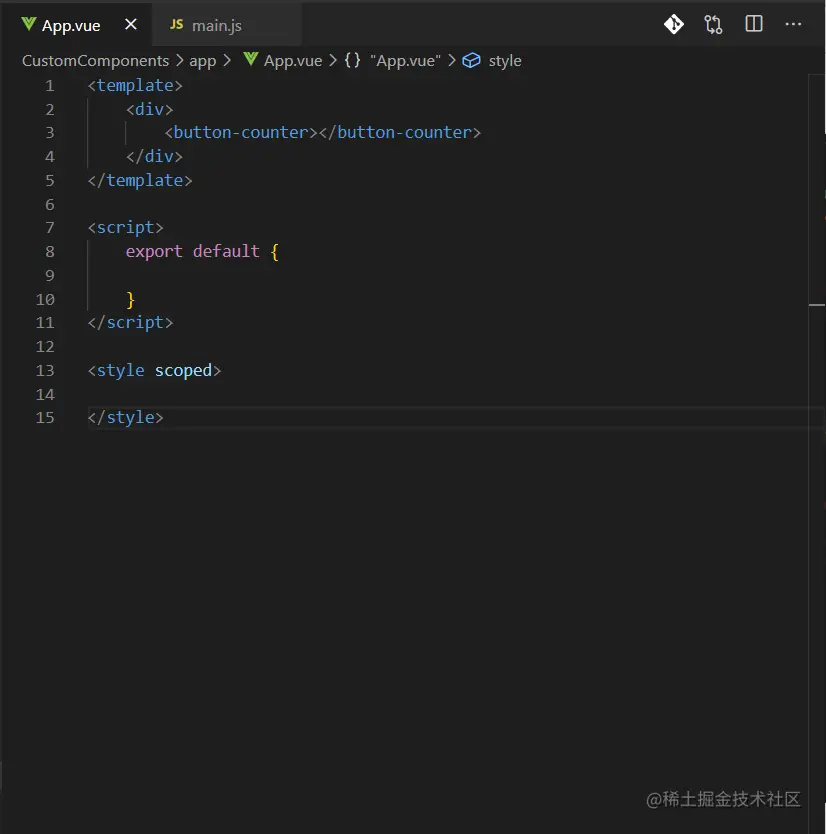This screenshot has height=834, width=826.
Task: Select the App.vue file breadcrumb
Action: click(293, 61)
